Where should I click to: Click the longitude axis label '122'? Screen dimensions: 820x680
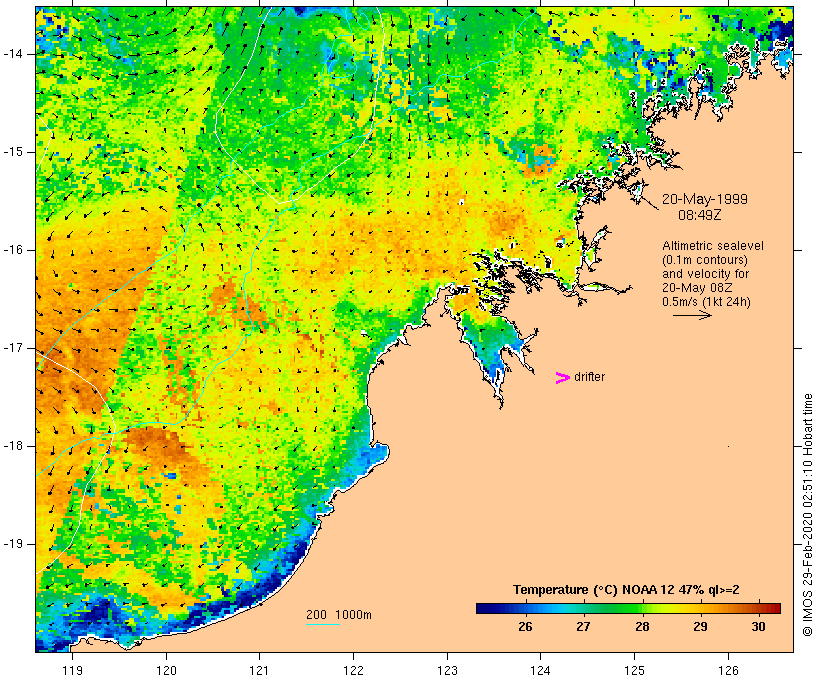click(353, 671)
